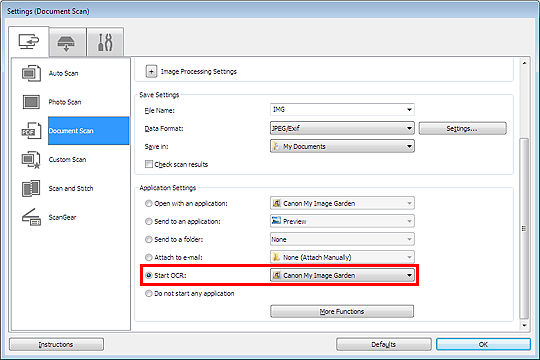Open the Save in dropdown
540x360 pixels.
pos(342,146)
